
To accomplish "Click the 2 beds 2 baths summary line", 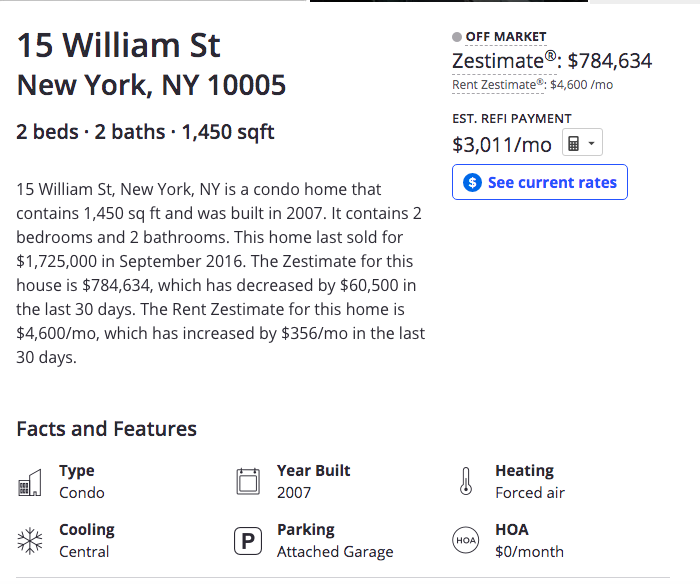I will coord(145,132).
